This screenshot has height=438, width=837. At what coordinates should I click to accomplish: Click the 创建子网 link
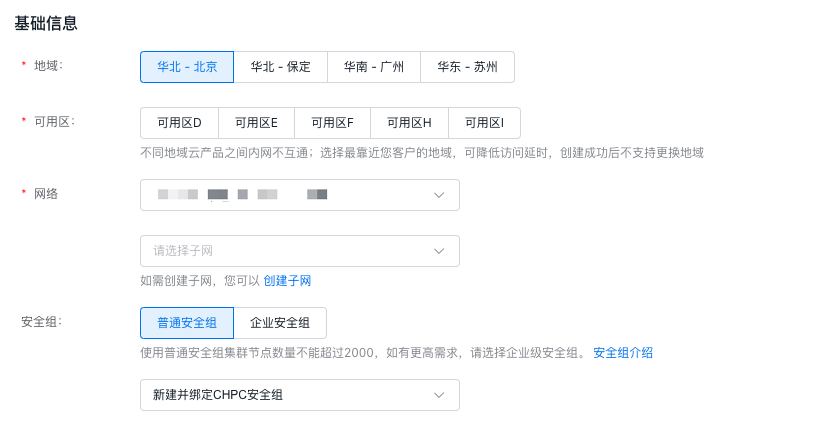point(287,281)
